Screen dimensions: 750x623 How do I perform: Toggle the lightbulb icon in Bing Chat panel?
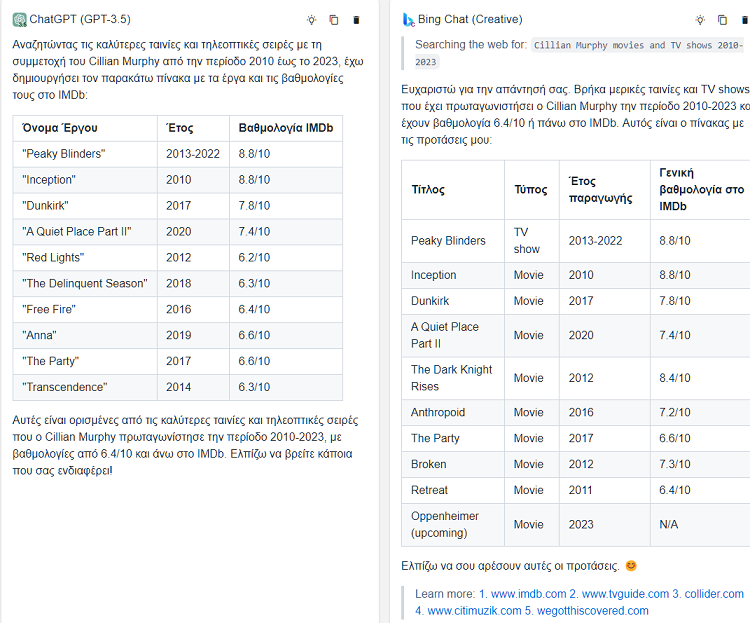pos(700,20)
